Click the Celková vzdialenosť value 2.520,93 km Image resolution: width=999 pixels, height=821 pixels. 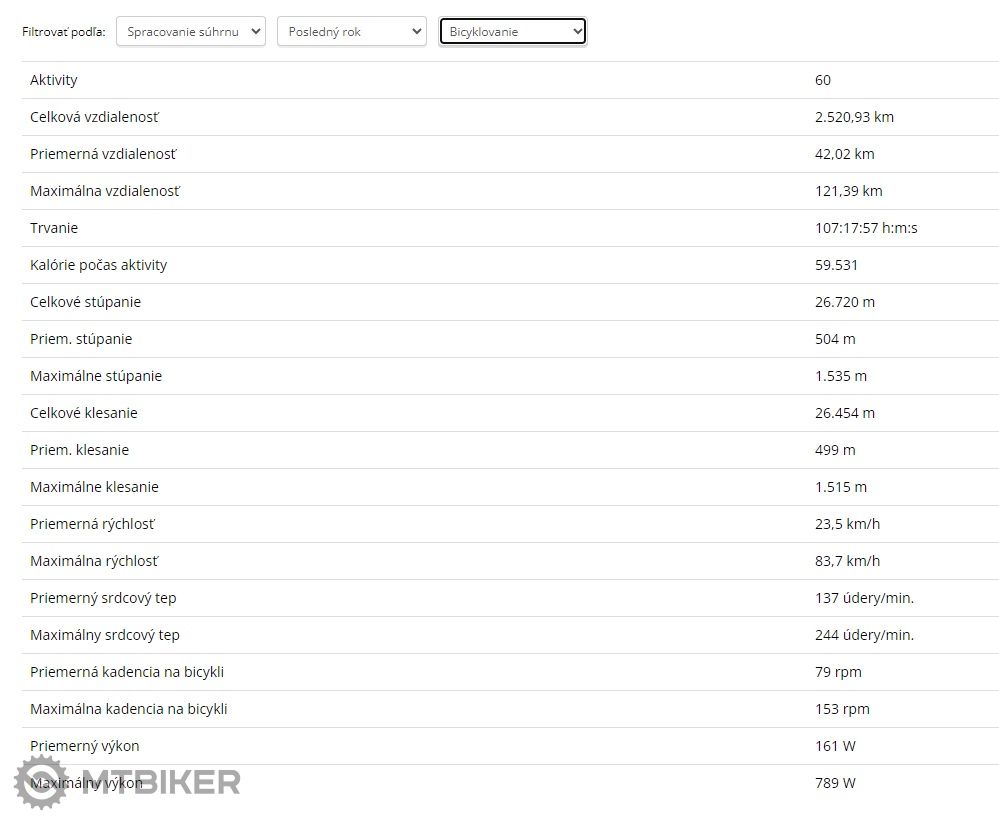click(x=854, y=117)
